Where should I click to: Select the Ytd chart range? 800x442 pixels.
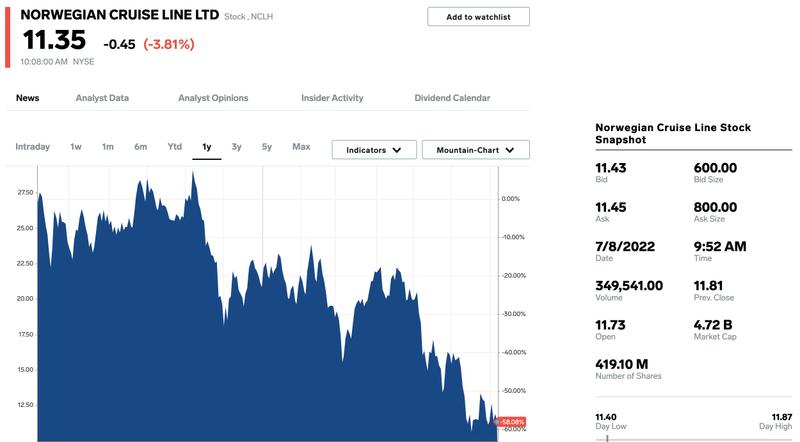(x=174, y=147)
